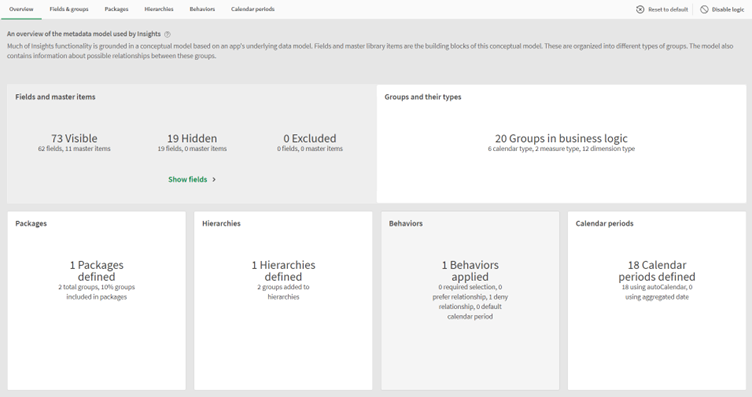Click the '0 fields, 0 master items' text
The height and width of the screenshot is (397, 752).
pyautogui.click(x=310, y=149)
